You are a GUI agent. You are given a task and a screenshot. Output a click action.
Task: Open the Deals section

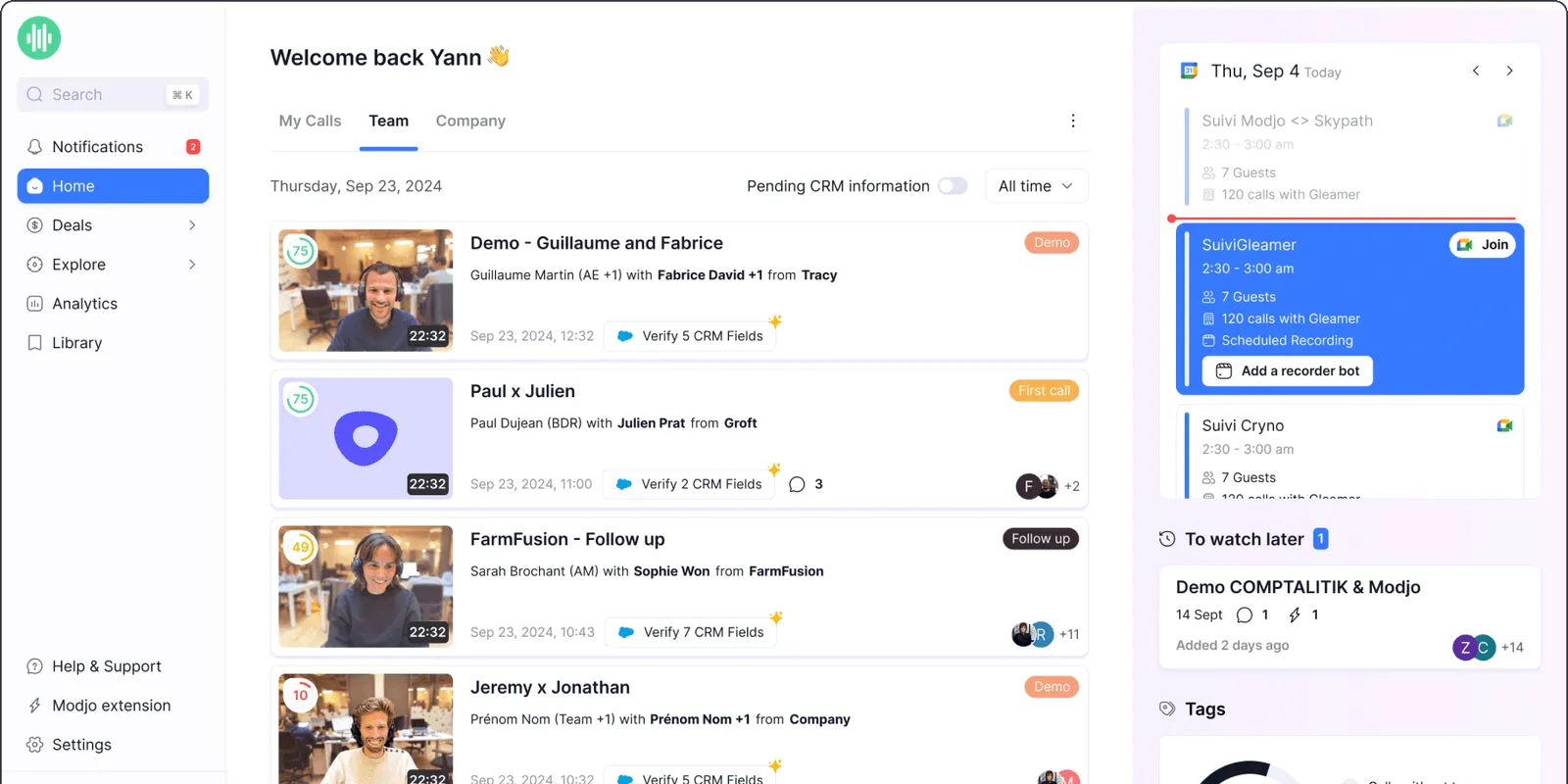tap(113, 225)
